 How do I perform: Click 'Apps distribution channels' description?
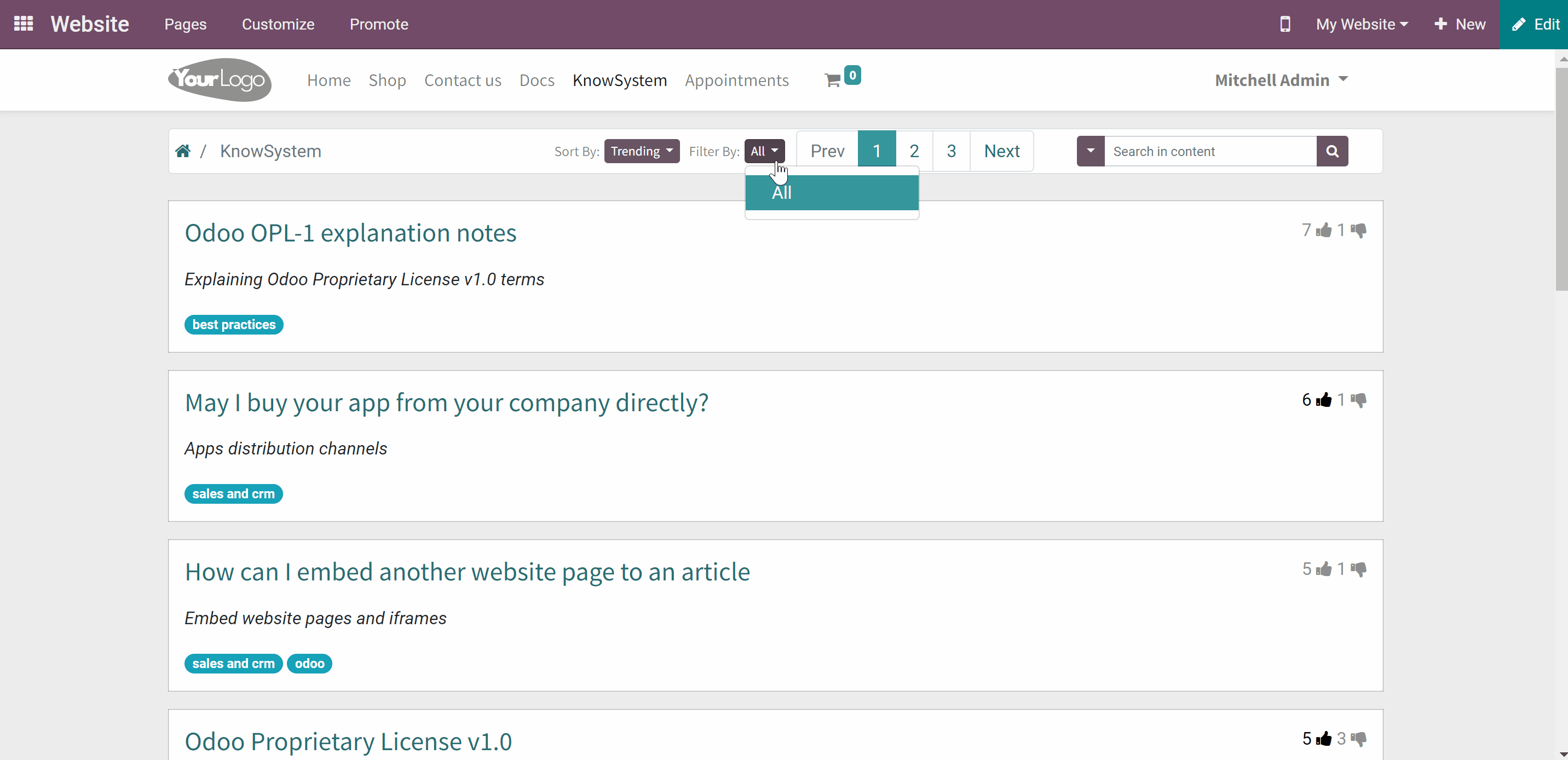285,449
